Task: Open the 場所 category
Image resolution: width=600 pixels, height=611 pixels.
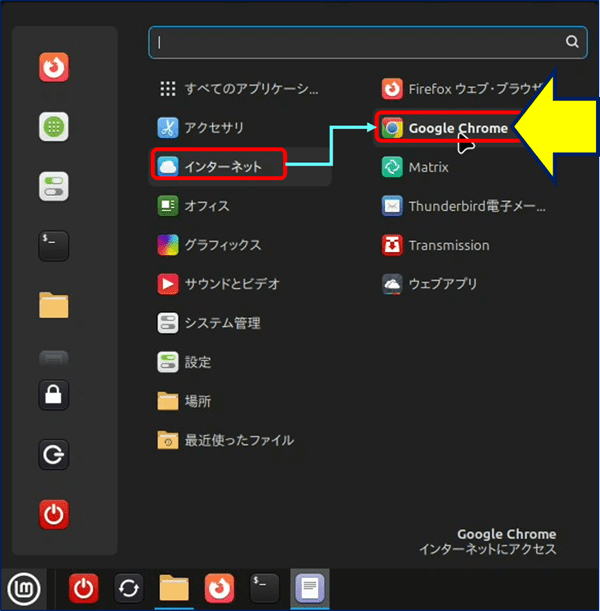Action: (x=240, y=401)
